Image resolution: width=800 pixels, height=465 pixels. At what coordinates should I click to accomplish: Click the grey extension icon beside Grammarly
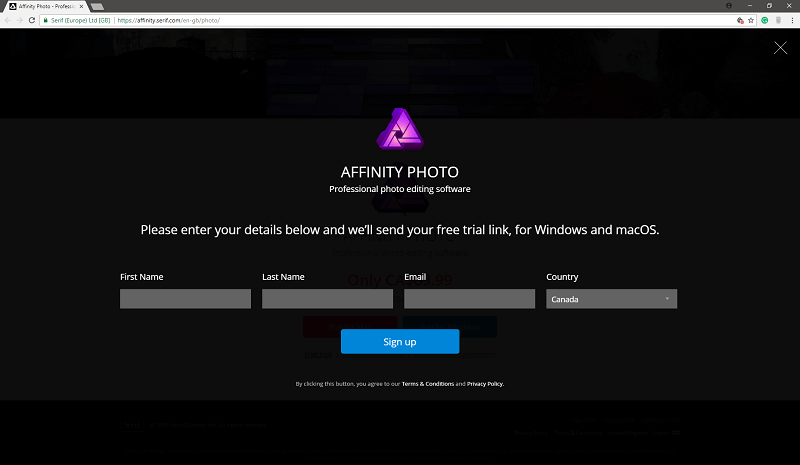[x=778, y=20]
